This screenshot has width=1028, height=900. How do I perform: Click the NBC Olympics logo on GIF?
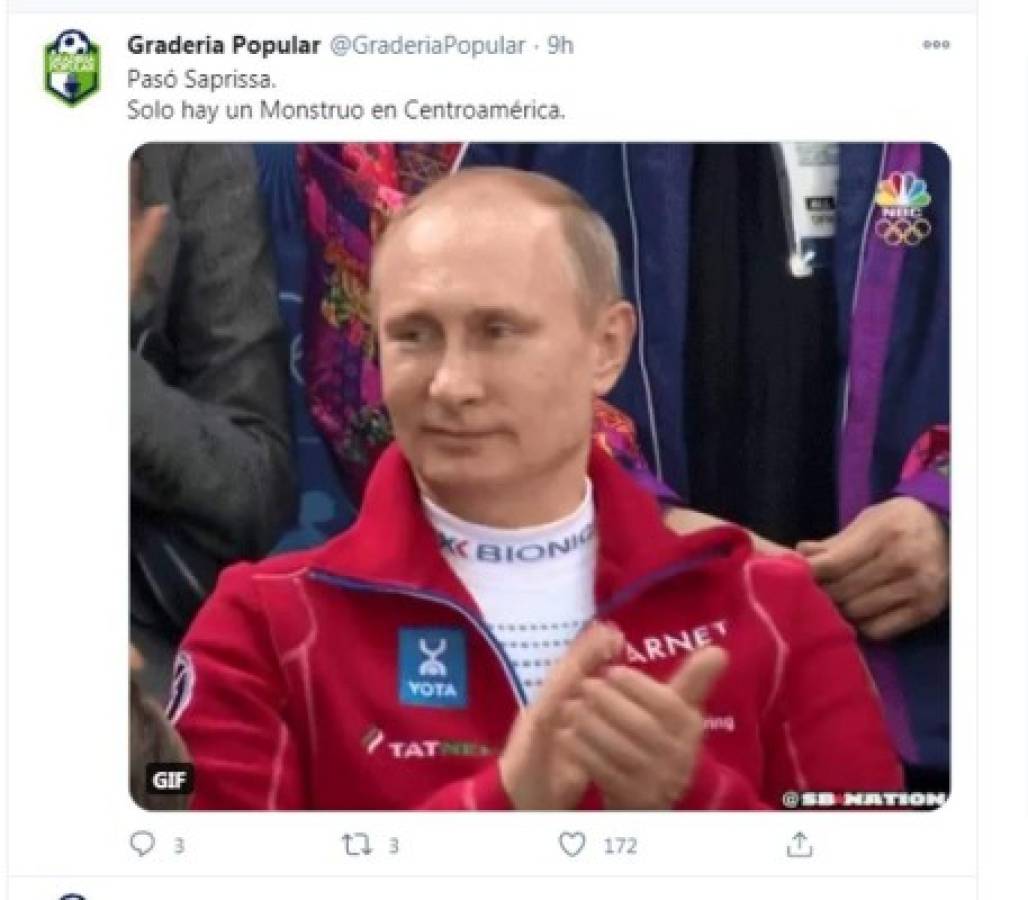tap(903, 209)
